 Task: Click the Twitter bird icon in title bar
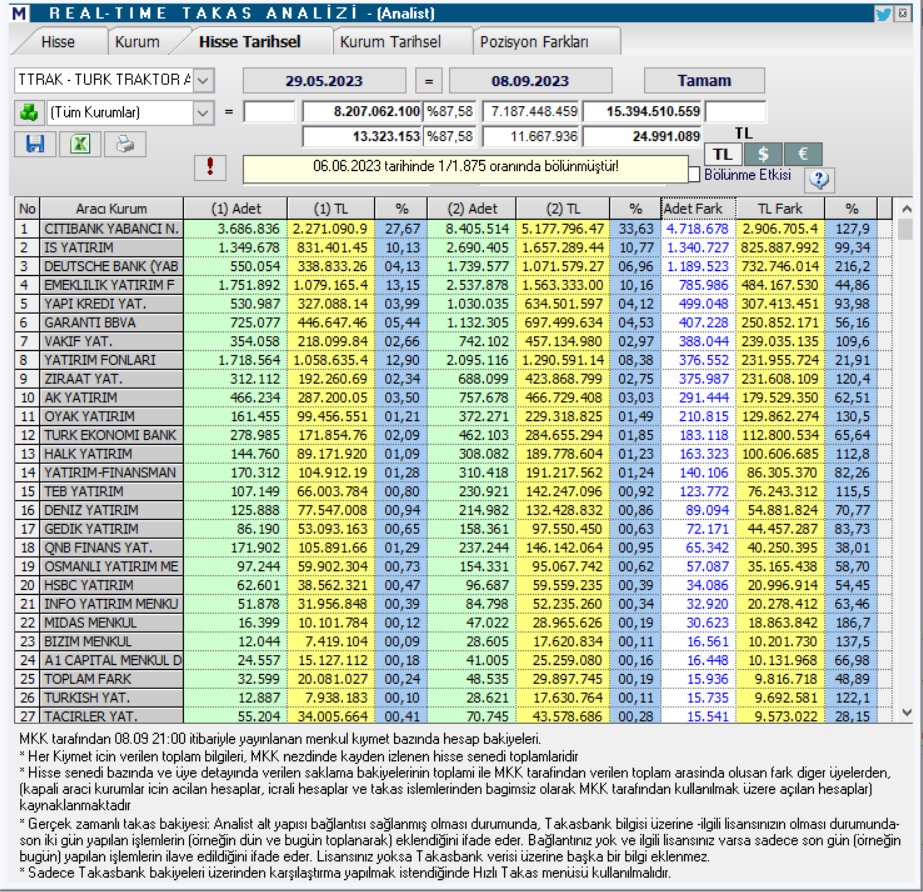(x=883, y=14)
